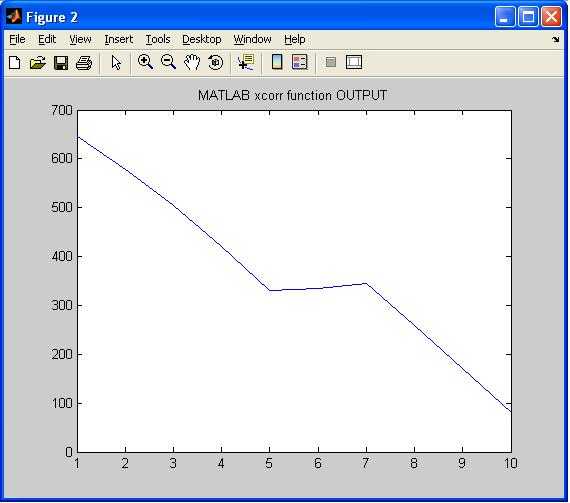Enable the Pan hand tool
The height and width of the screenshot is (503, 570).
tap(192, 62)
